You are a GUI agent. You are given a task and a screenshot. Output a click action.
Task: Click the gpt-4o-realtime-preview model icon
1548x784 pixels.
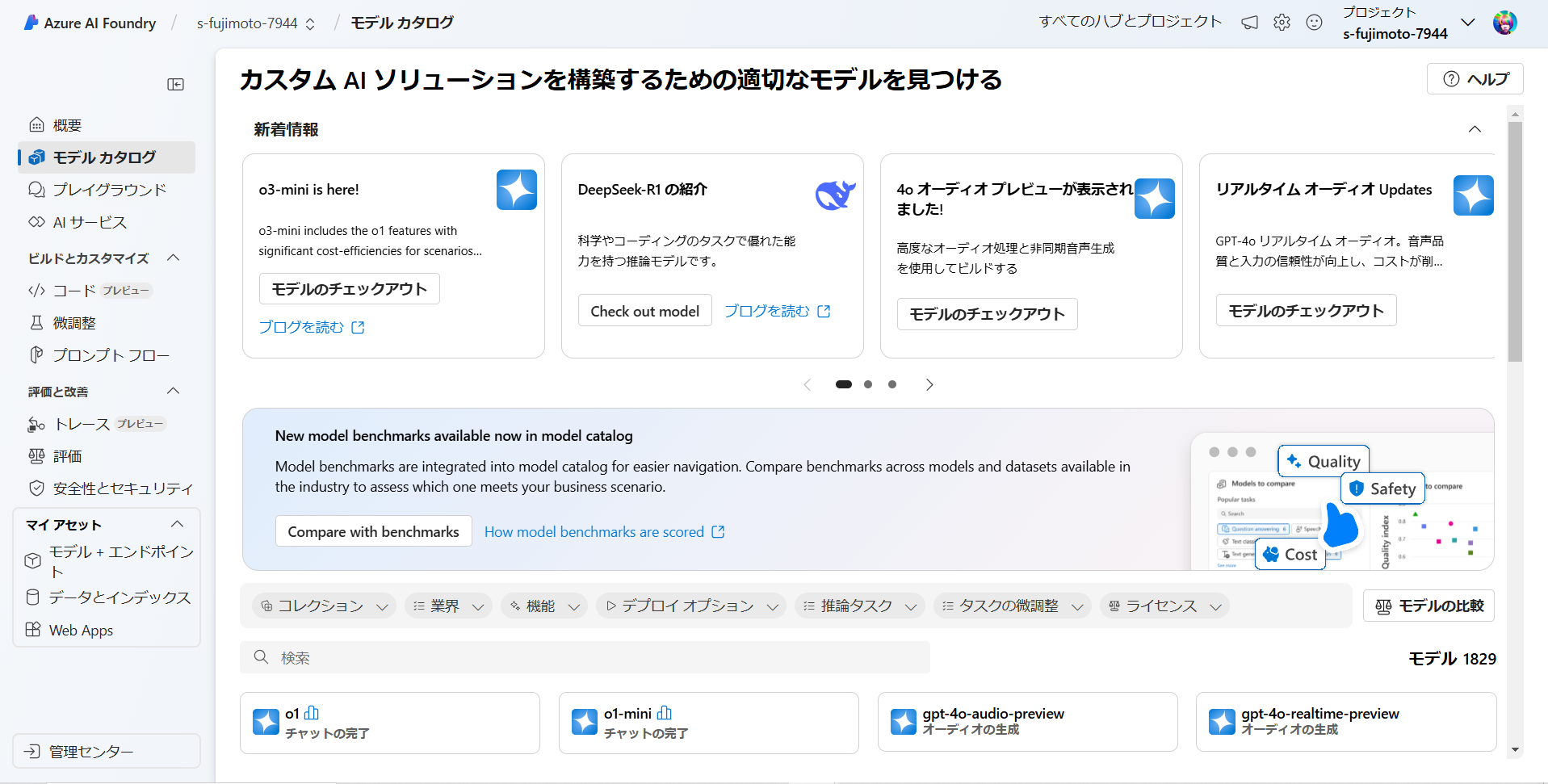[1222, 721]
